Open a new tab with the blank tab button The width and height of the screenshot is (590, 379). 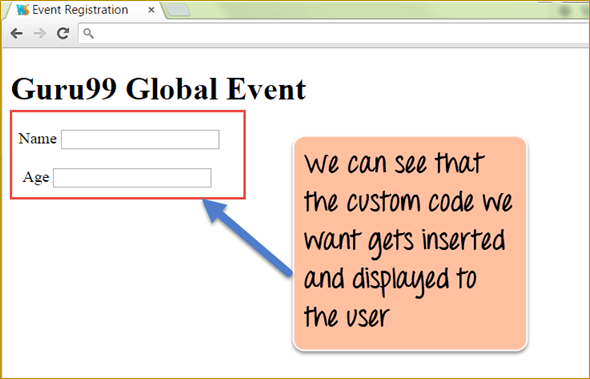(178, 10)
